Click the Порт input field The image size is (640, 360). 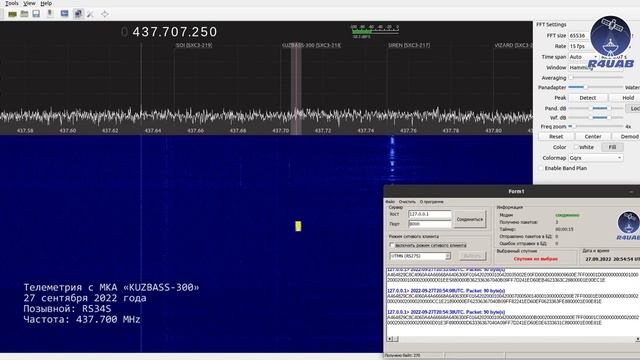(x=430, y=224)
